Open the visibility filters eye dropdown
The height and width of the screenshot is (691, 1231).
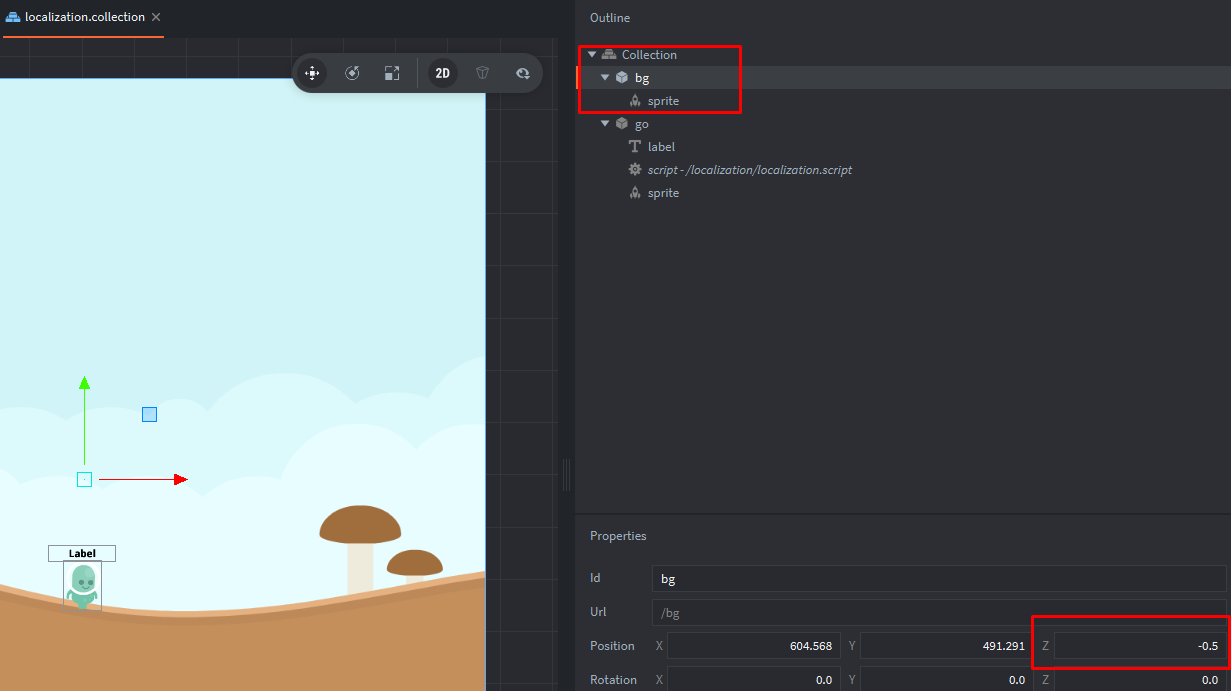click(x=522, y=73)
